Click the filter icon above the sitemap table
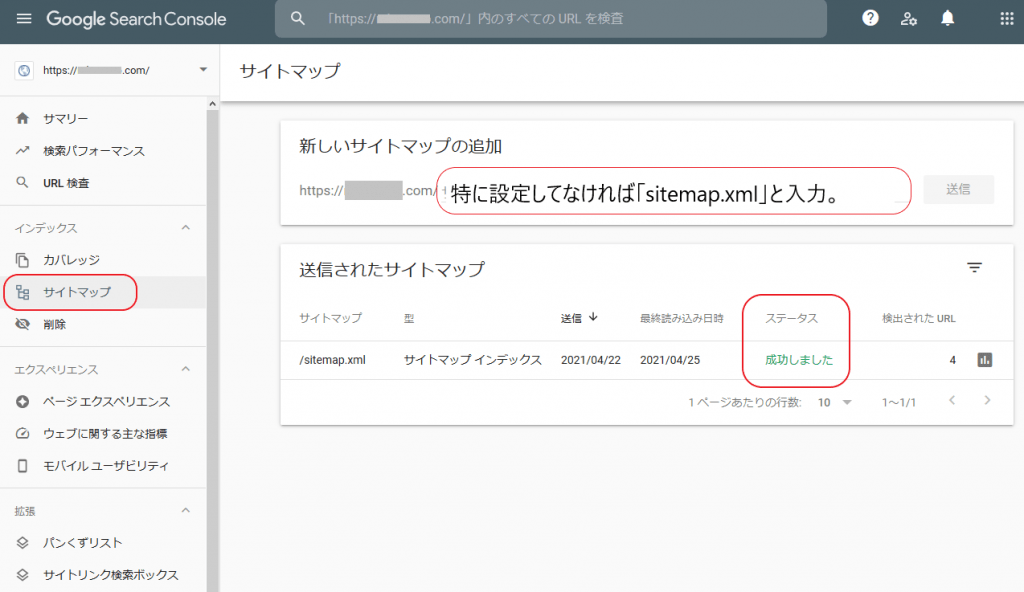The image size is (1024, 592). (974, 268)
